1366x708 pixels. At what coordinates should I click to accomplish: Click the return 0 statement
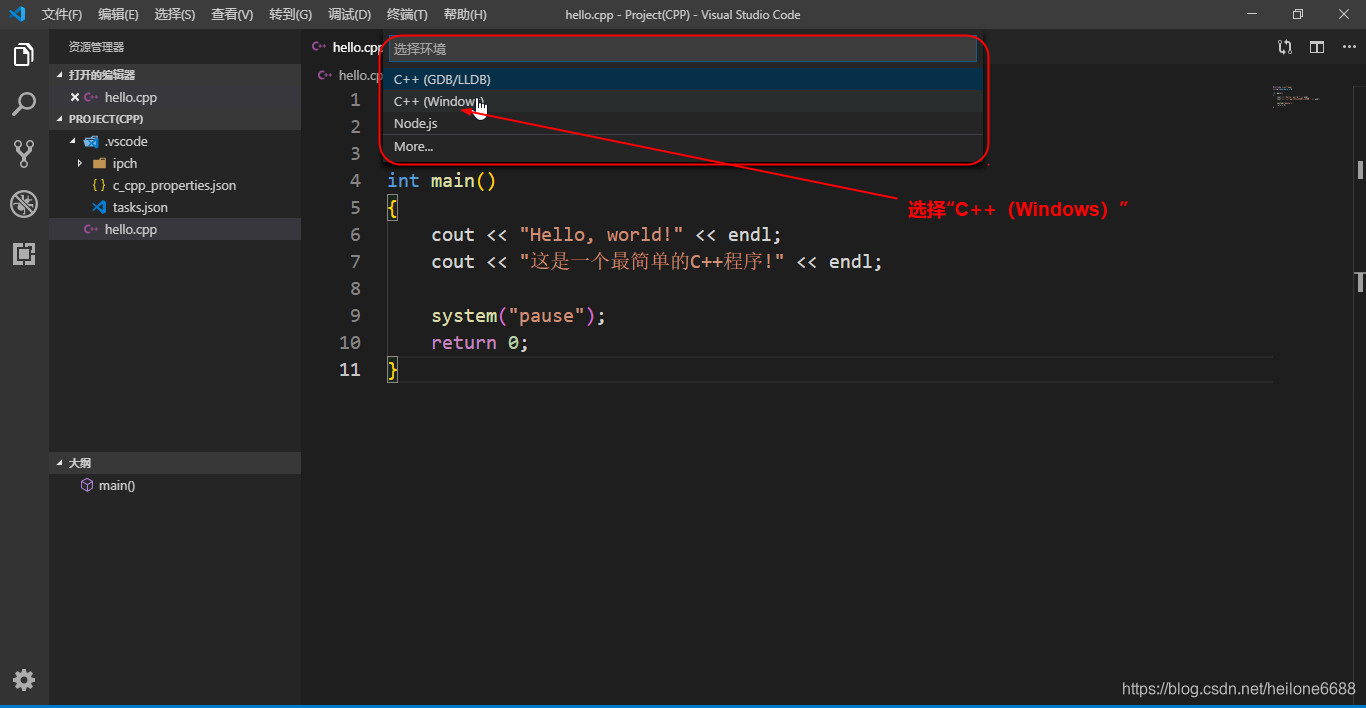point(480,343)
